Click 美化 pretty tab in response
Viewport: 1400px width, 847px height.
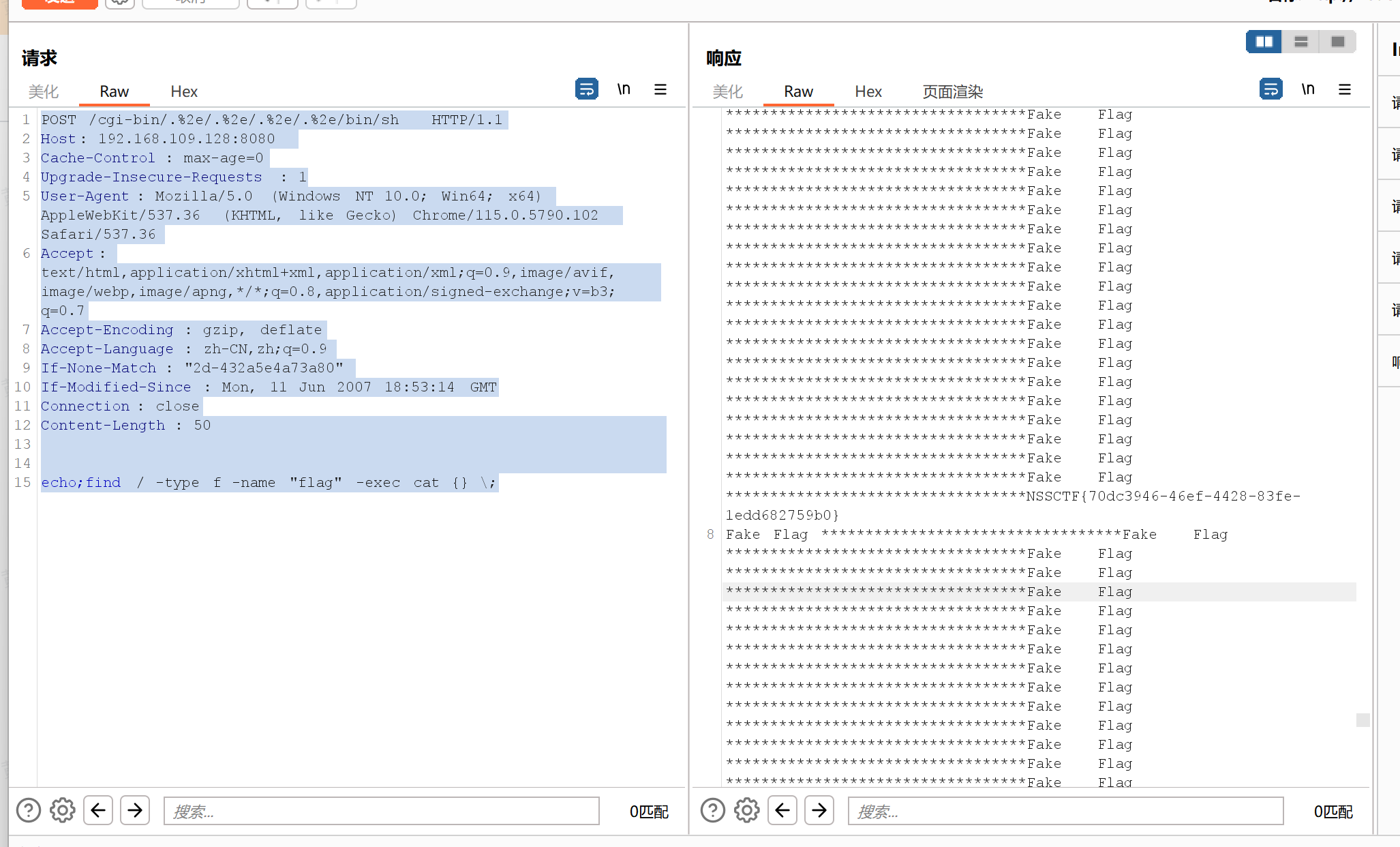click(x=727, y=91)
